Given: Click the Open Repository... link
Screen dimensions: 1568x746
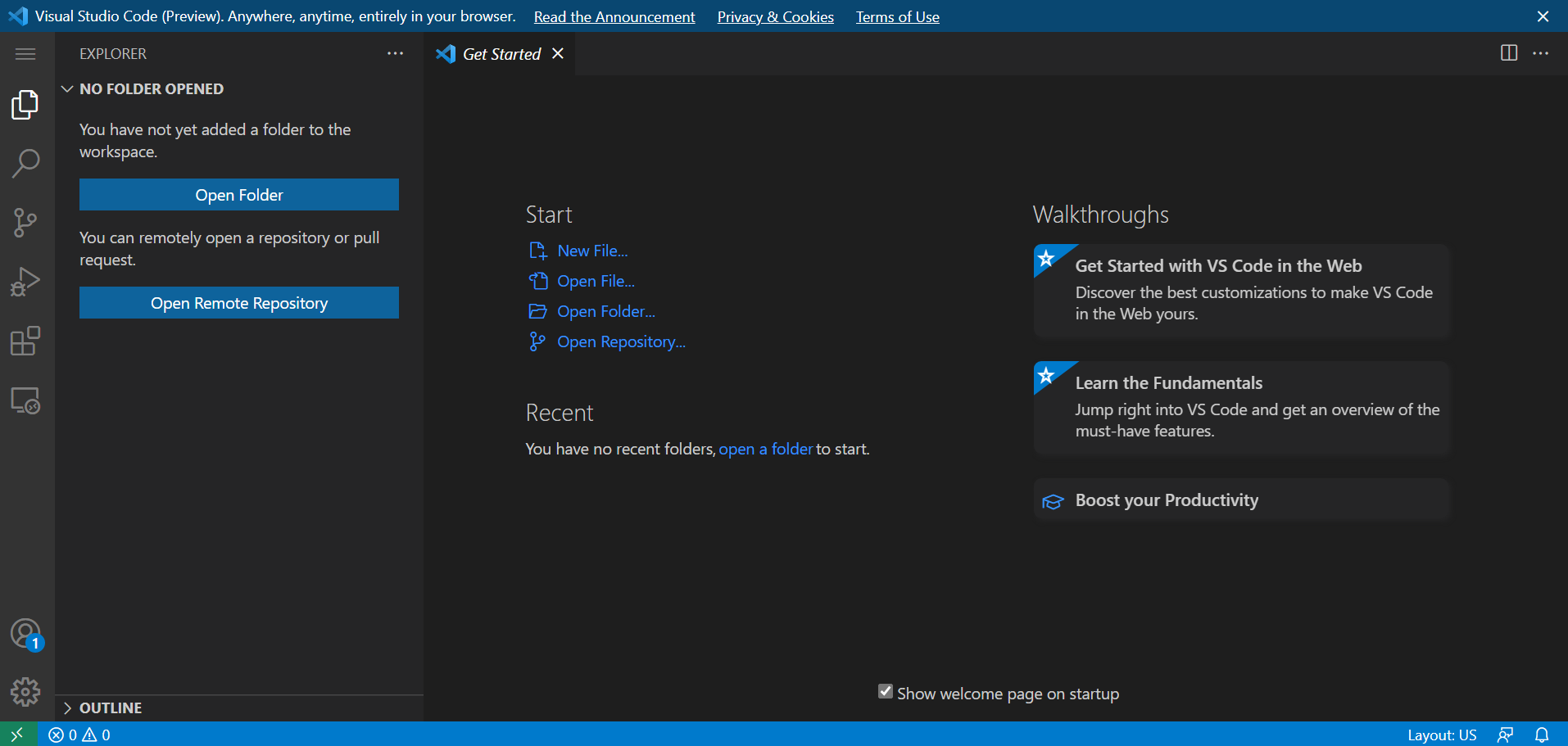Looking at the screenshot, I should pos(621,341).
